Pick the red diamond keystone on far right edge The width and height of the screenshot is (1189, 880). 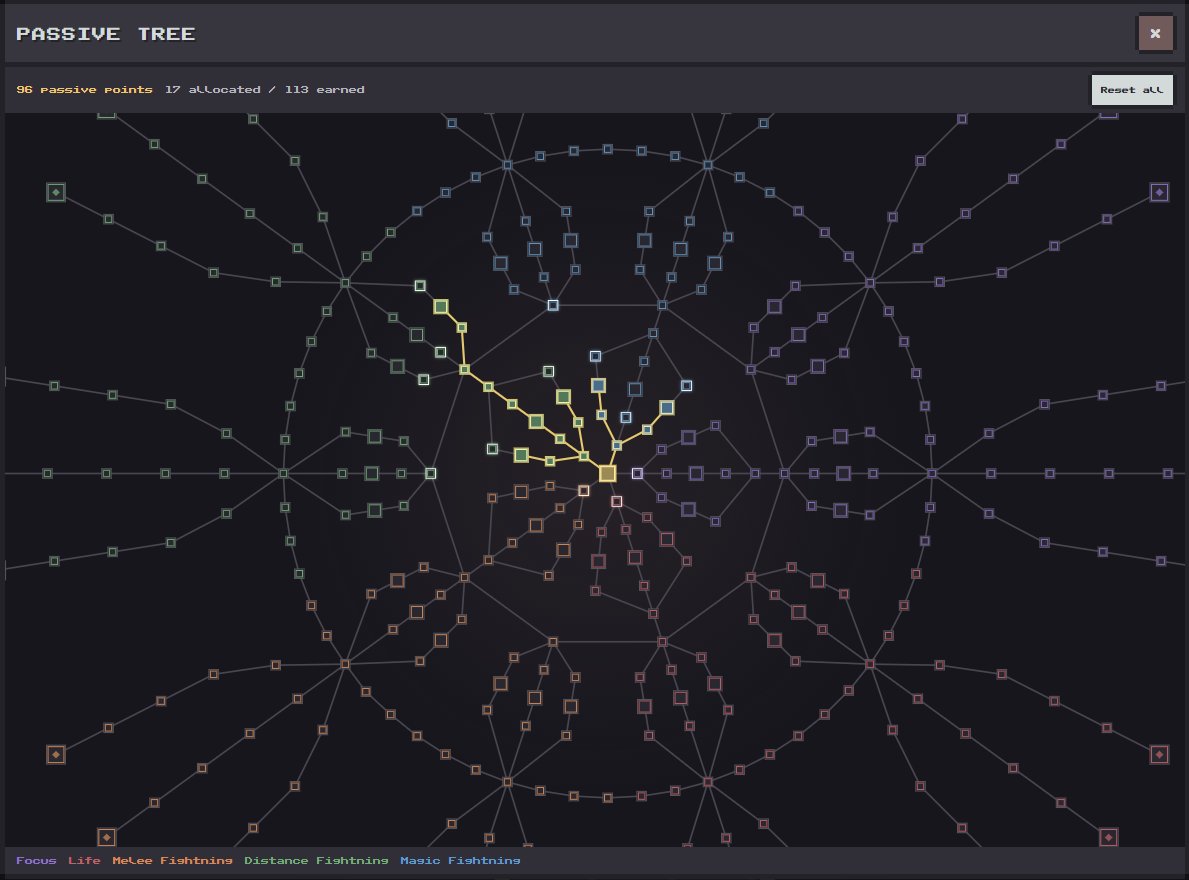(x=1159, y=754)
